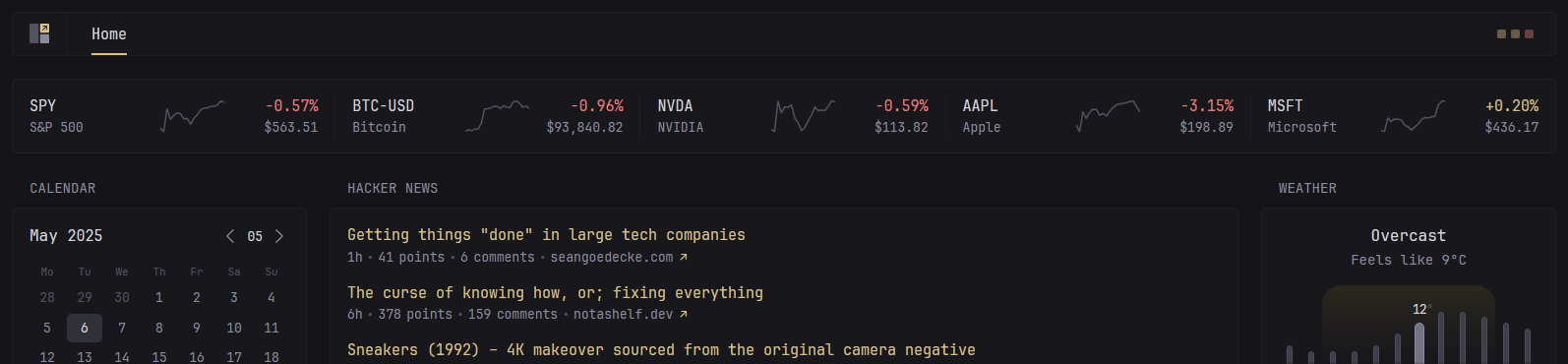This screenshot has width=1568, height=364.
Task: Open MSFT sparkline chart
Action: pos(1414,116)
